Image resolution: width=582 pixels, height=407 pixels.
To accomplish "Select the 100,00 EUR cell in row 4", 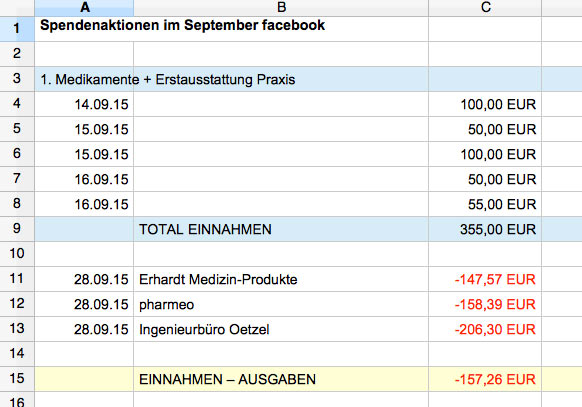I will coord(485,104).
